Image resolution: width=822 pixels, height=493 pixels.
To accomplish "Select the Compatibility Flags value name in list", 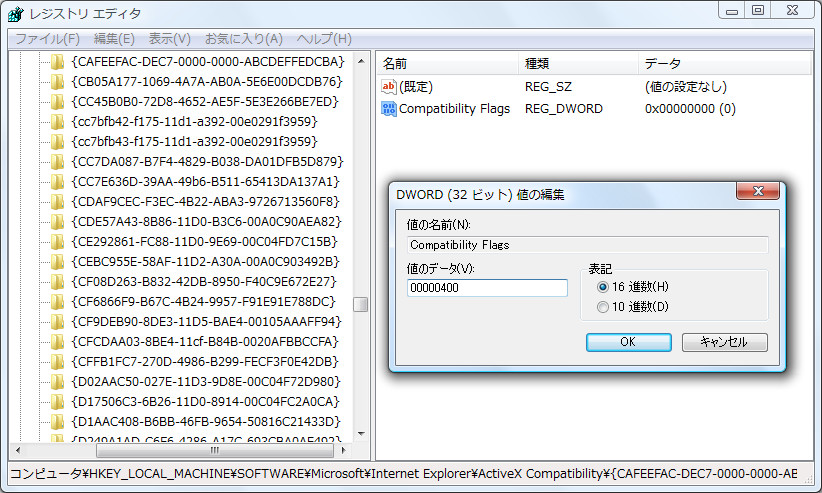I will [455, 109].
